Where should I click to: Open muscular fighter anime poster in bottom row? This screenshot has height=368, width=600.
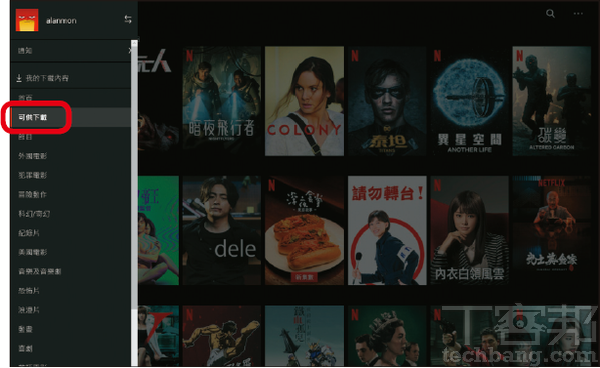pyautogui.click(x=222, y=336)
